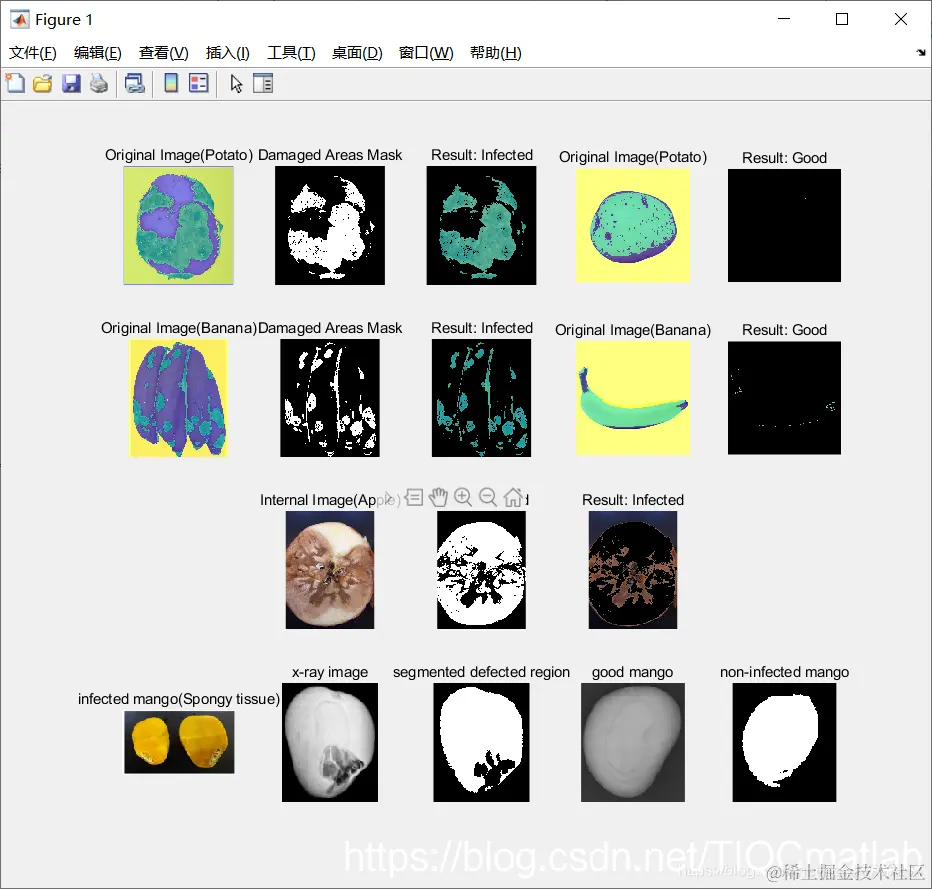
Task: Open the Property Inspector toolbar icon
Action: pos(263,83)
